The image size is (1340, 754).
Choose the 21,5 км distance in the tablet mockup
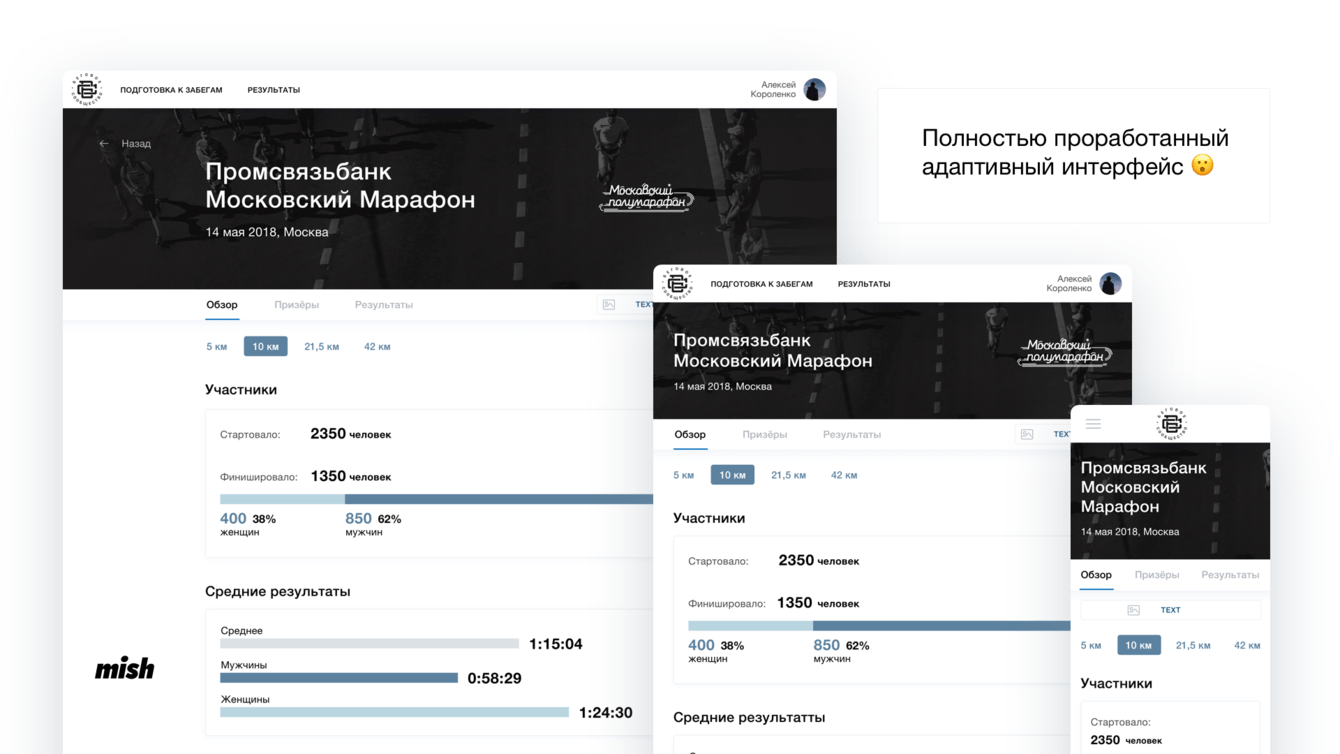click(789, 475)
